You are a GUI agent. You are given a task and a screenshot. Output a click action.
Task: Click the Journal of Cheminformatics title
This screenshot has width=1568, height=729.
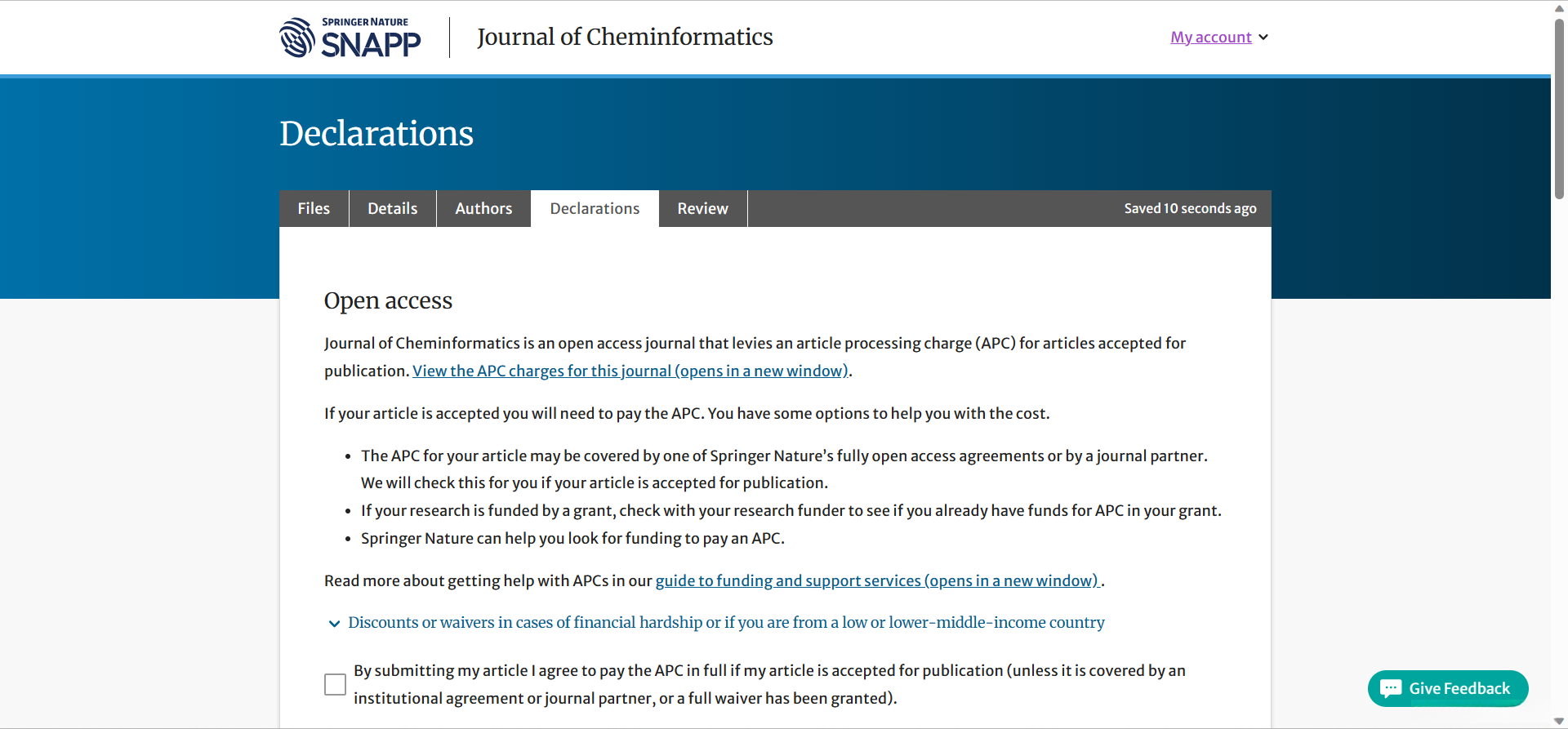[625, 38]
